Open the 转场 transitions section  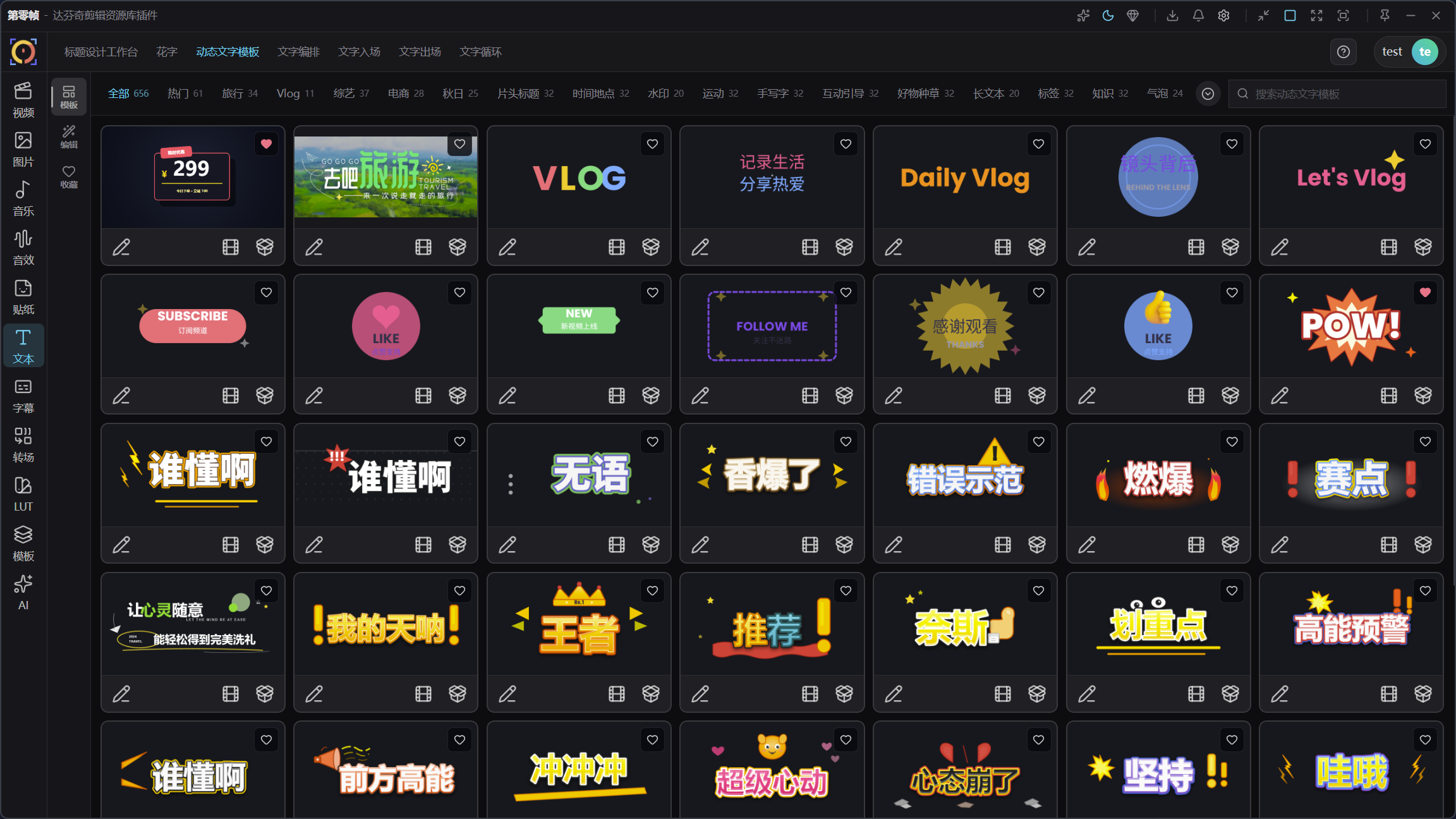[x=23, y=445]
